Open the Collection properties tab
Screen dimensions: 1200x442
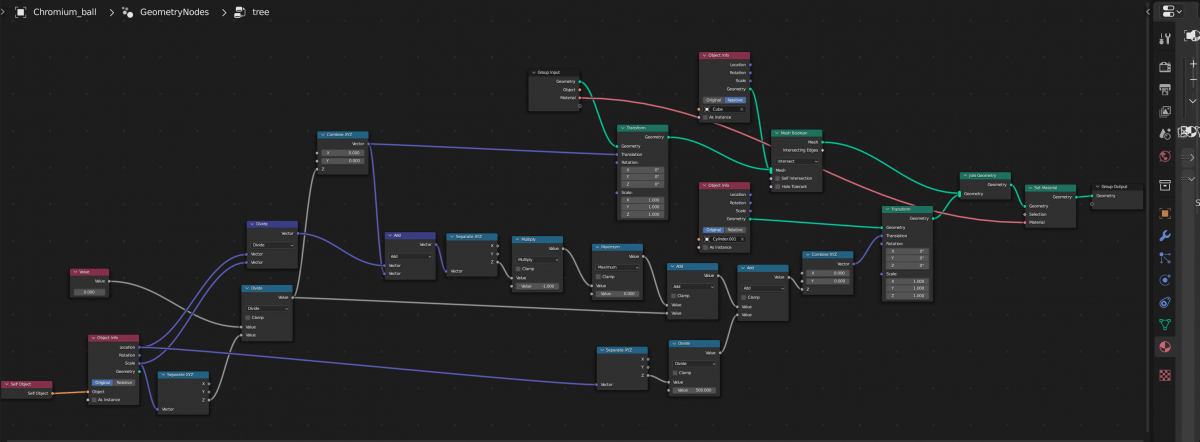click(1164, 184)
